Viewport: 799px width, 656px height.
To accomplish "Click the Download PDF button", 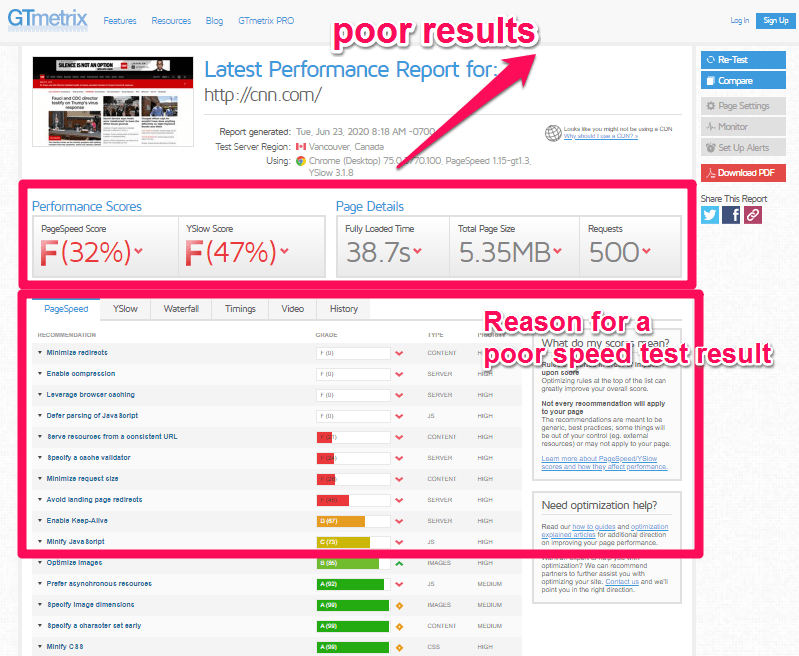I will point(743,173).
